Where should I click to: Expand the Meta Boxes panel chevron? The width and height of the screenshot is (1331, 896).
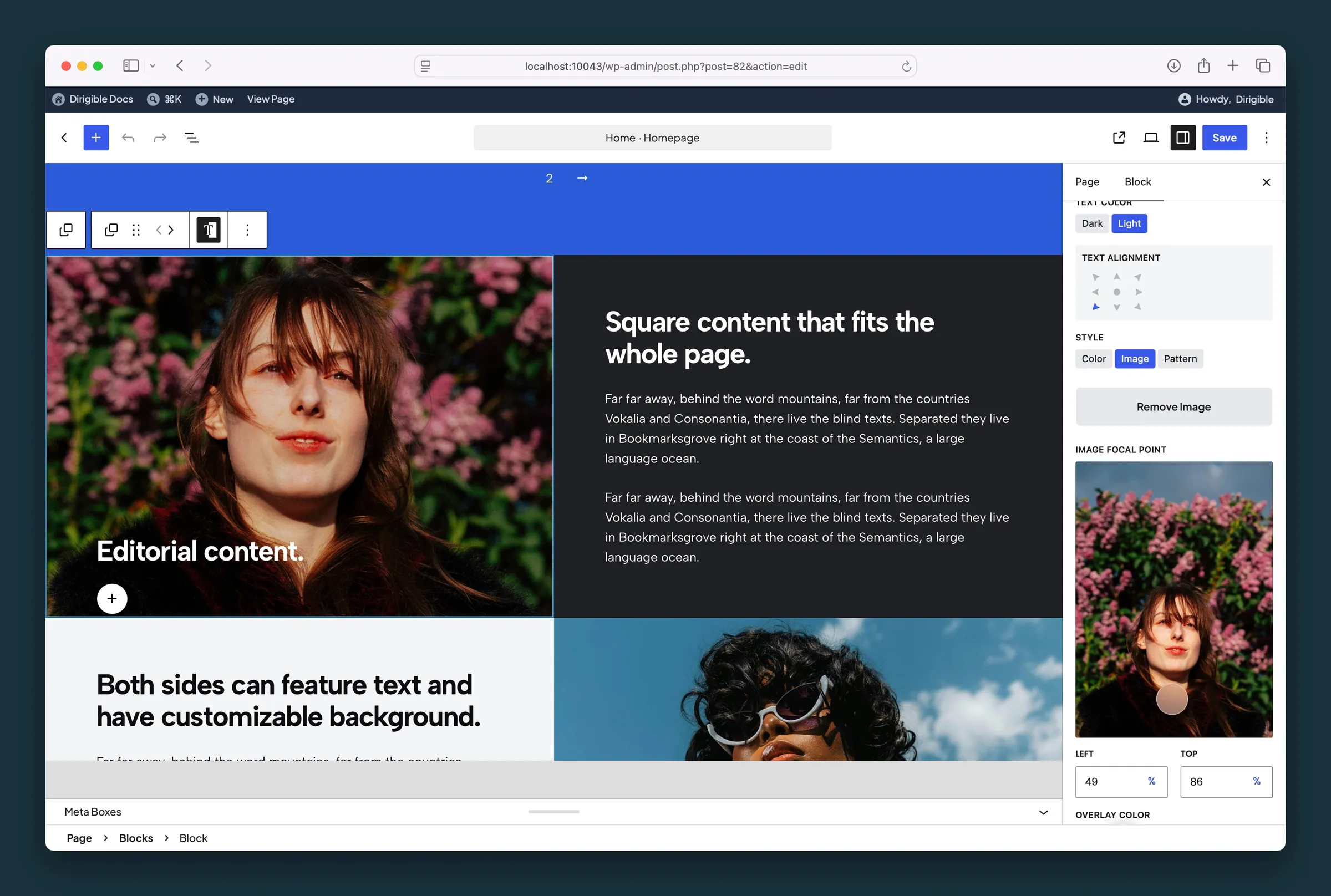click(x=1044, y=812)
